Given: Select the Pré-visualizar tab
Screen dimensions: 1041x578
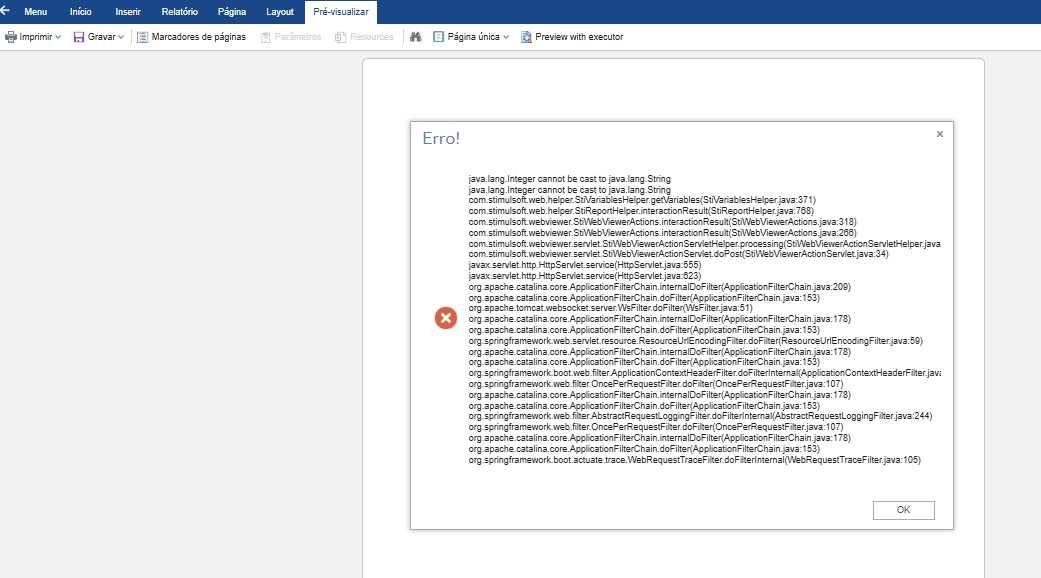Looking at the screenshot, I should pos(341,12).
